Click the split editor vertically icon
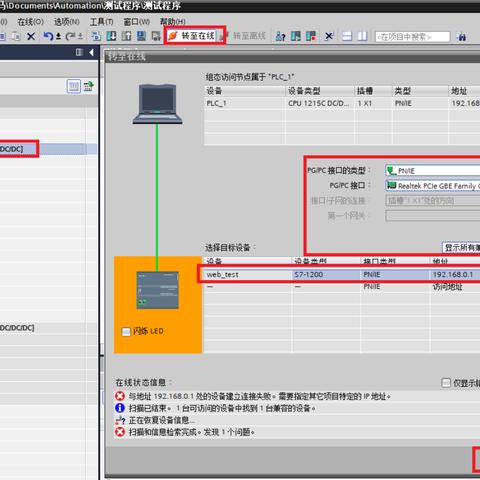The height and width of the screenshot is (480, 480). [362, 36]
